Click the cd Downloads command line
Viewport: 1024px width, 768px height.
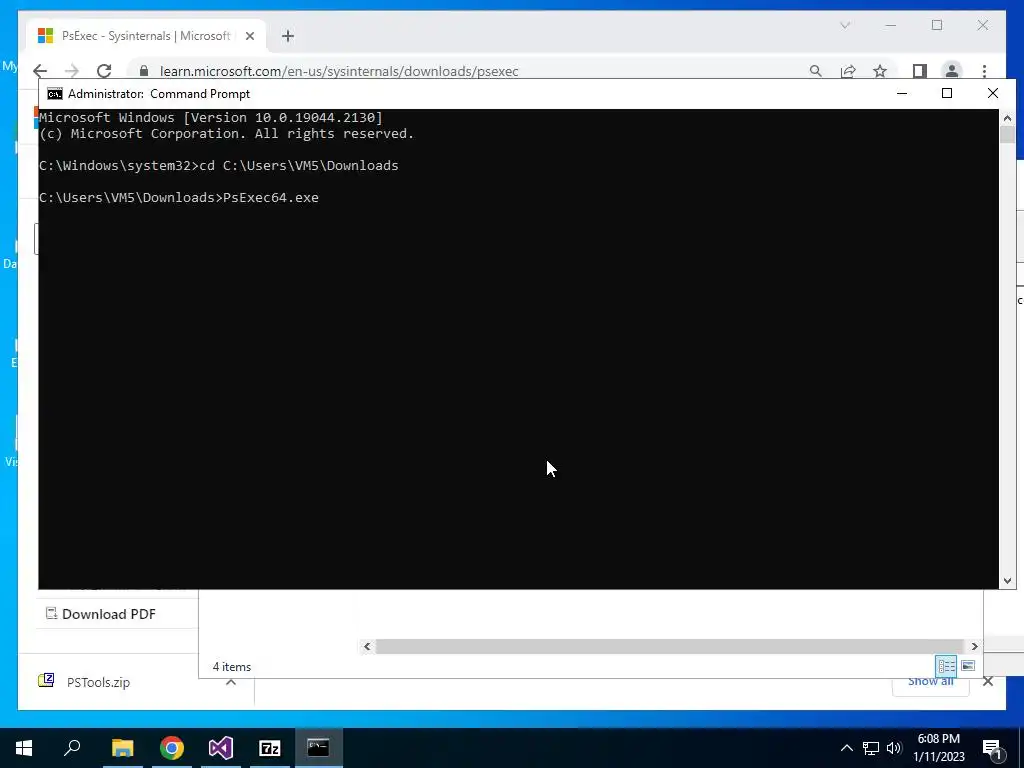click(x=219, y=165)
